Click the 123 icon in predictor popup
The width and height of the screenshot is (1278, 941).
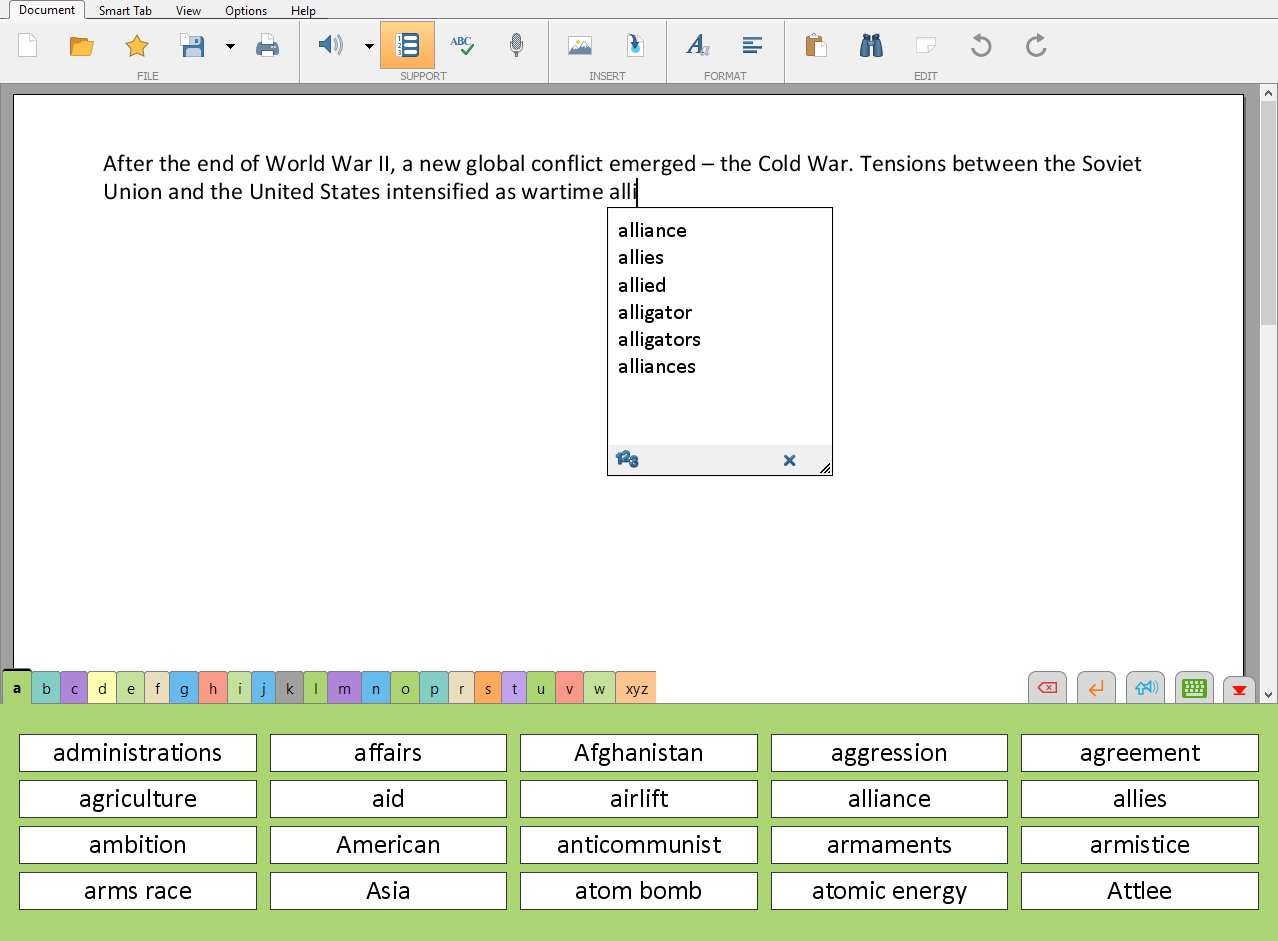(627, 459)
